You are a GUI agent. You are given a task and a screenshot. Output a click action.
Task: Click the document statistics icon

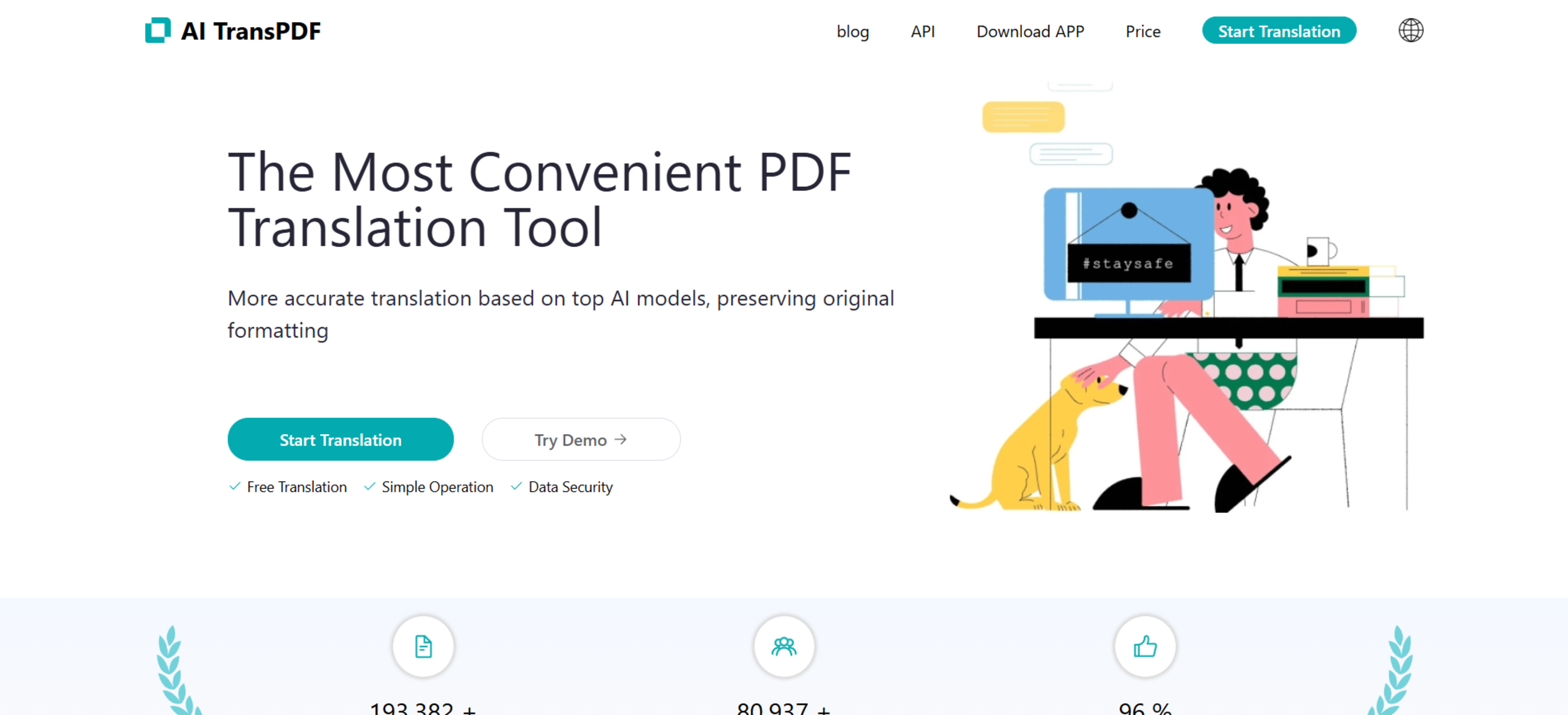(x=423, y=646)
